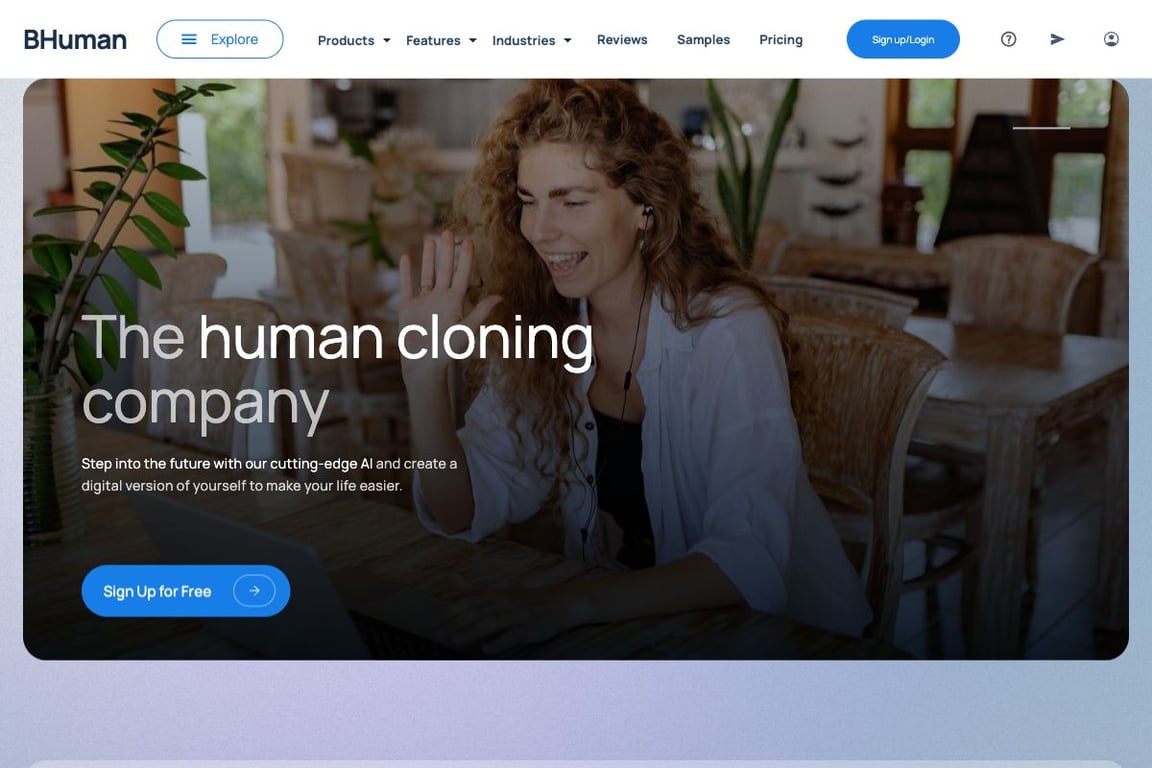Click the hero video of waving woman
The width and height of the screenshot is (1152, 768).
(x=576, y=369)
